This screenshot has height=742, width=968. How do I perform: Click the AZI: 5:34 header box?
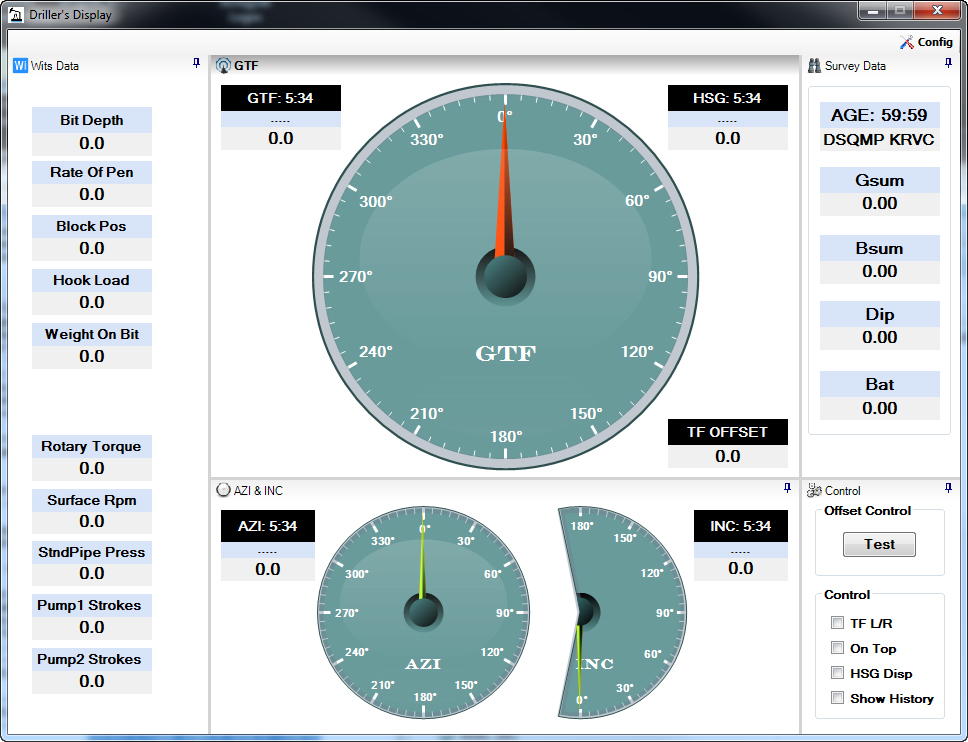(268, 526)
